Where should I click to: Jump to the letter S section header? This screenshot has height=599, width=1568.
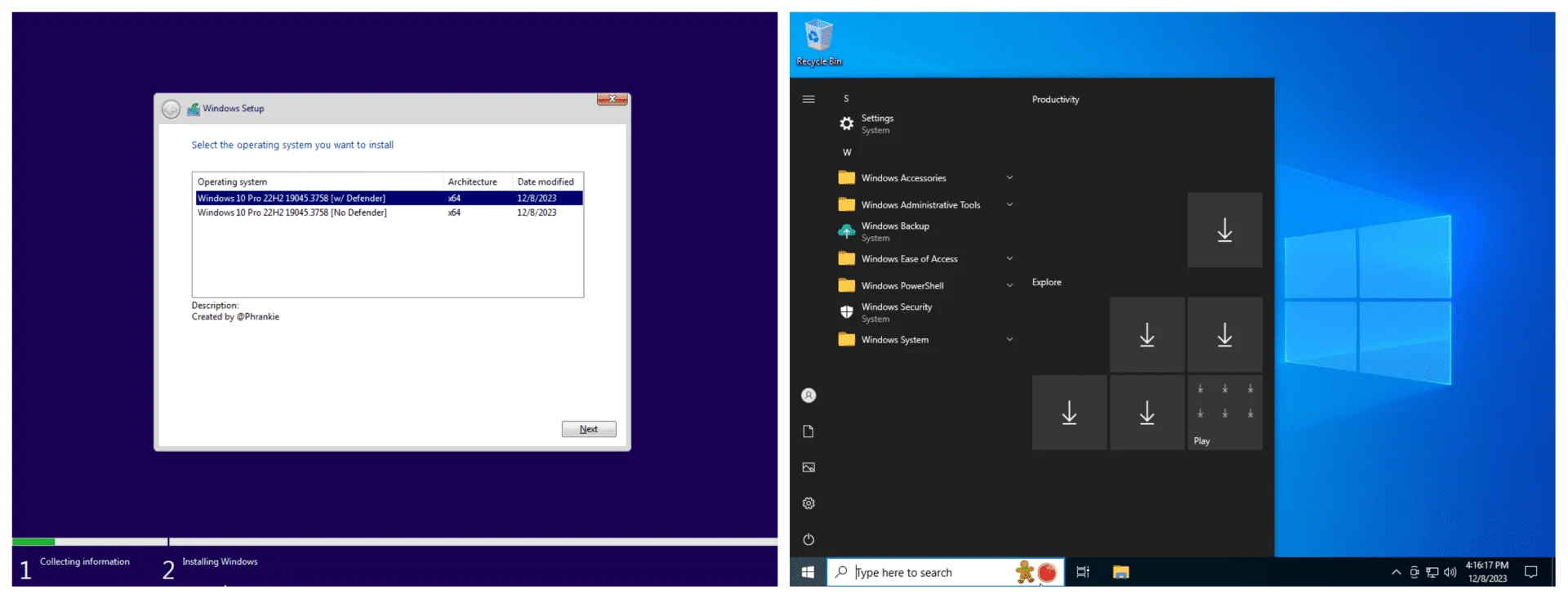coord(846,98)
